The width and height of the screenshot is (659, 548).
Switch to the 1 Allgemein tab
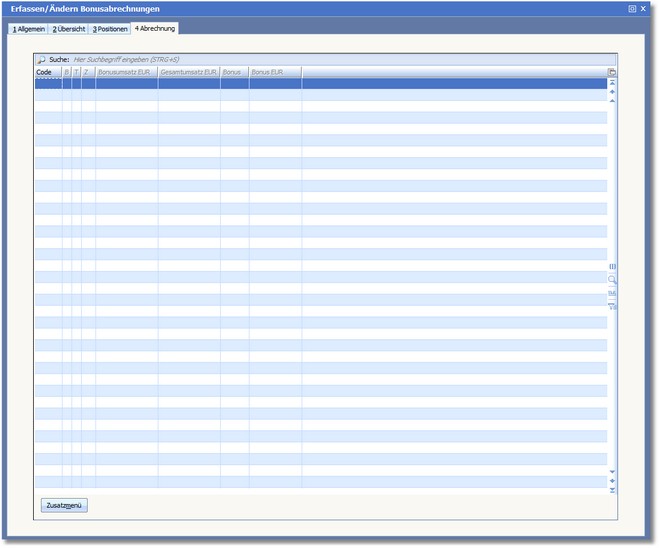tap(28, 29)
